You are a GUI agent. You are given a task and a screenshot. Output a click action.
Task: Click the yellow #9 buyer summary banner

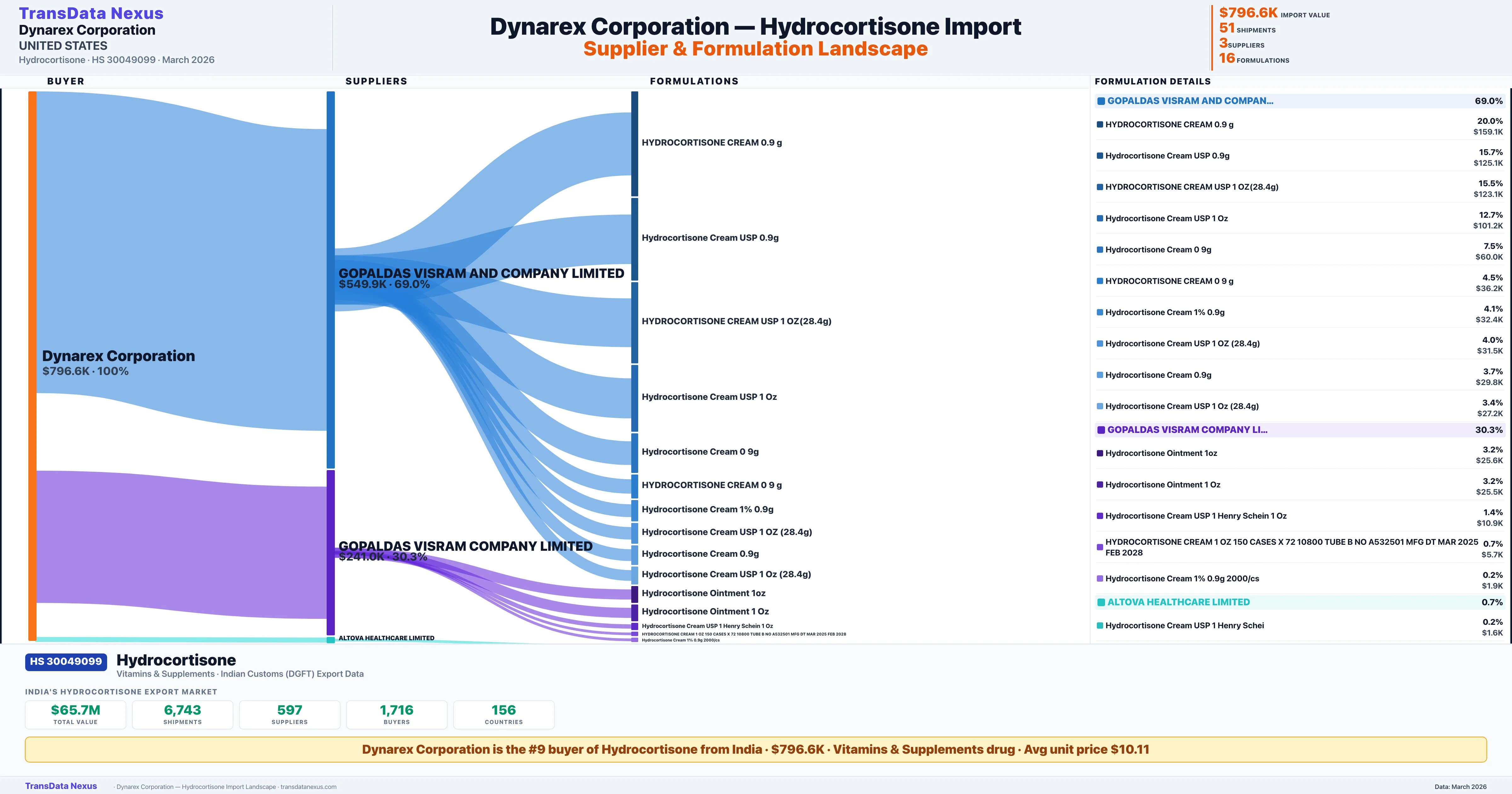[x=755, y=749]
